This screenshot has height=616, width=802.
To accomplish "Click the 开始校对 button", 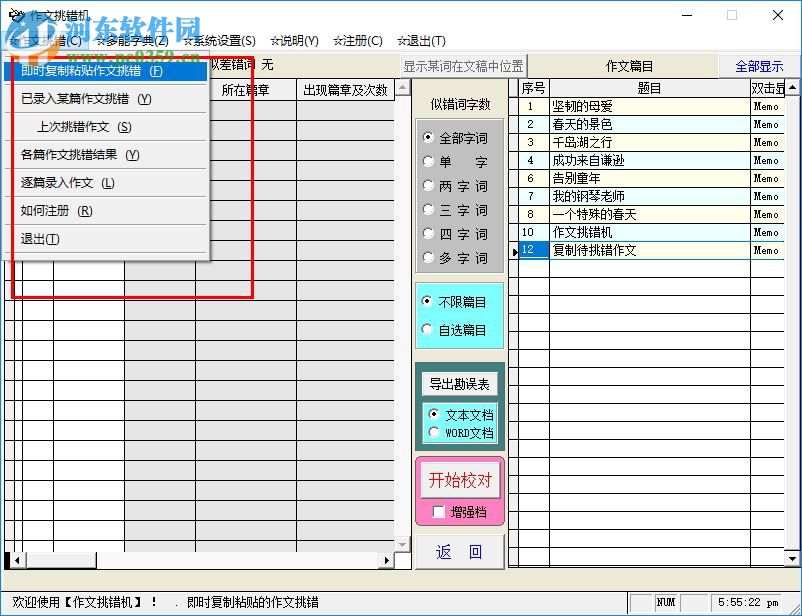I will (x=462, y=479).
